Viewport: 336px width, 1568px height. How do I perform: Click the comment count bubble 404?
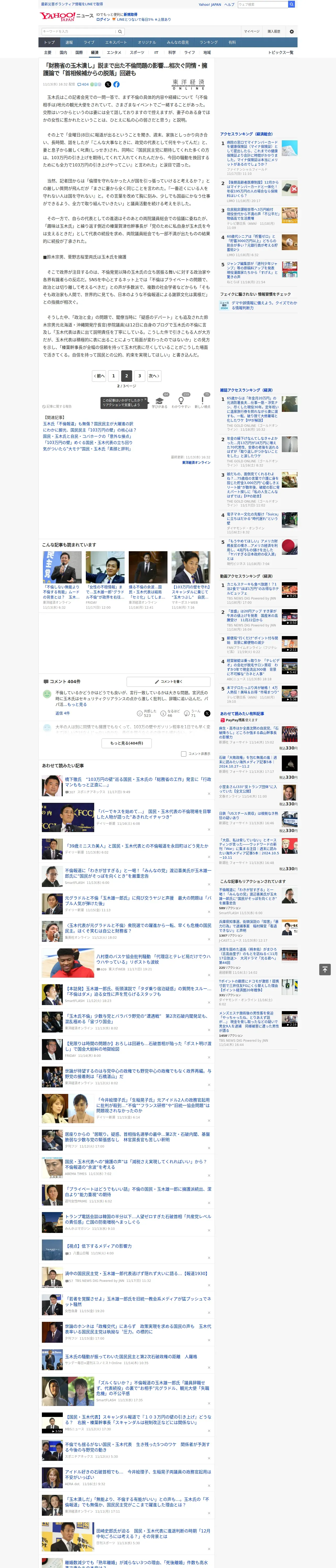(x=83, y=85)
